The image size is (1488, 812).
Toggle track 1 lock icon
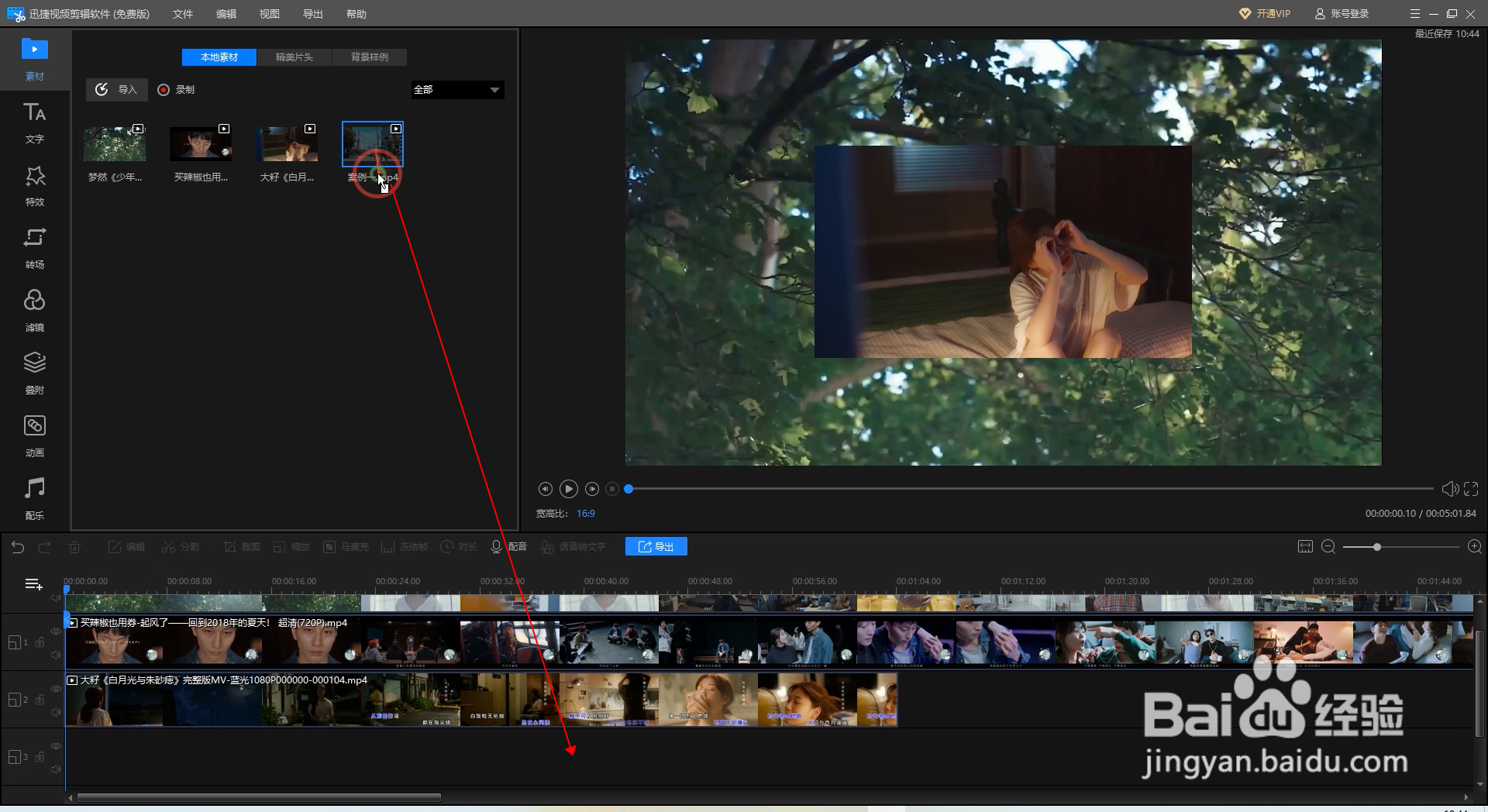pos(40,642)
